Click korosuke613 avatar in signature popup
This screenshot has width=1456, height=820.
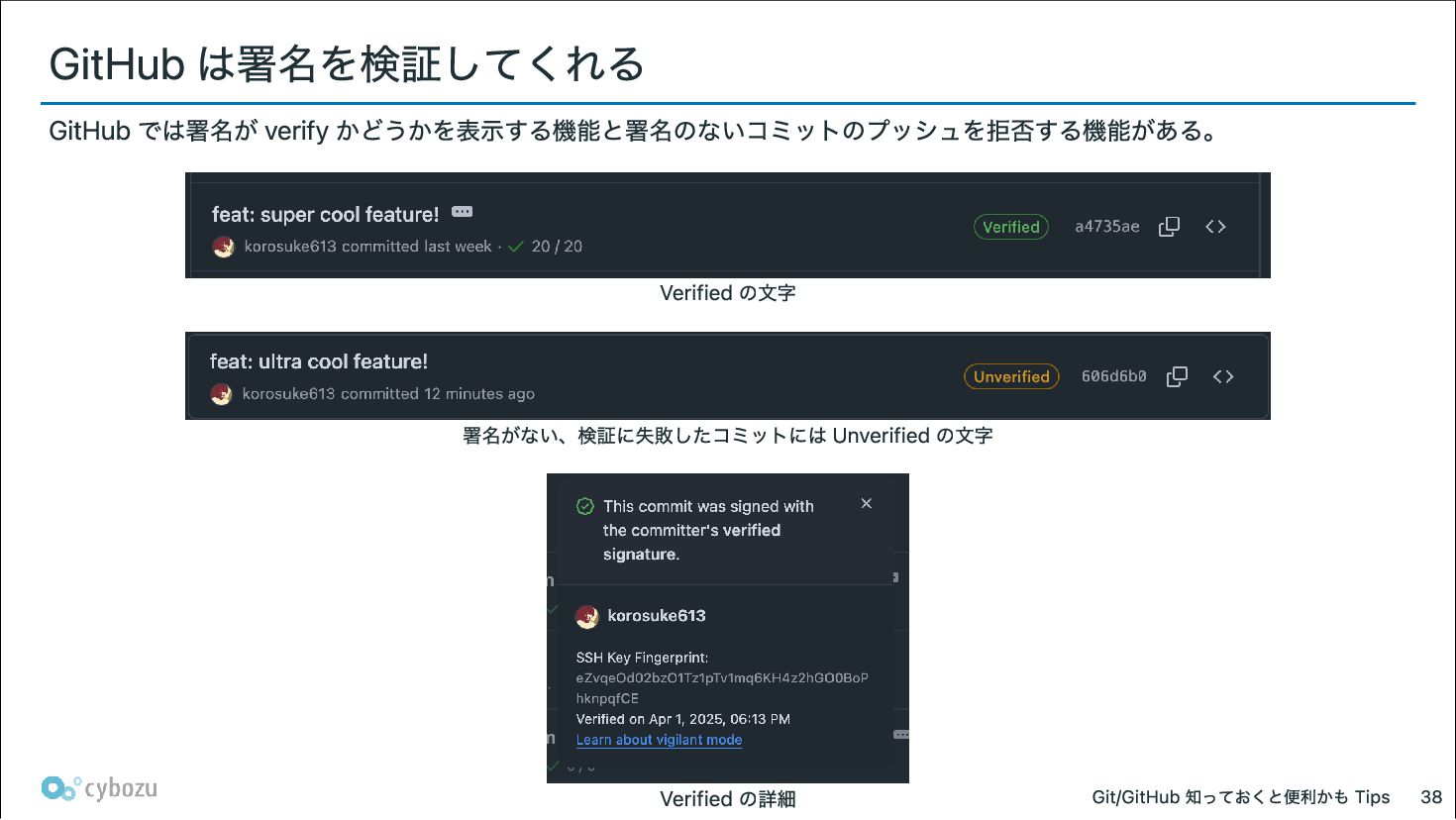click(587, 617)
